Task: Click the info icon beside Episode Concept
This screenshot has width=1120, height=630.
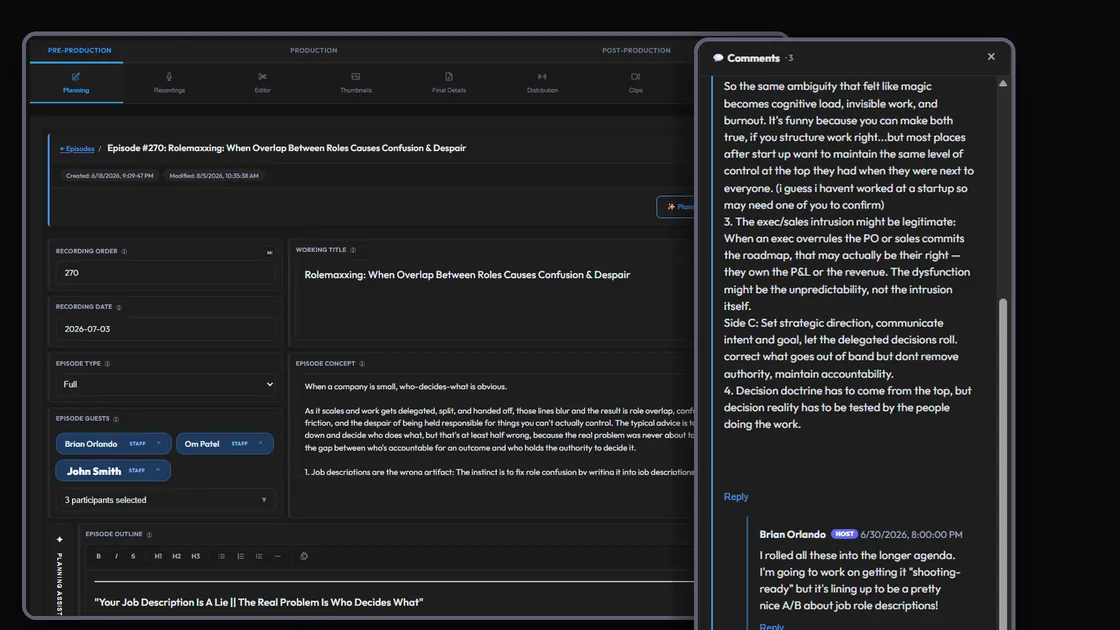Action: click(x=362, y=364)
